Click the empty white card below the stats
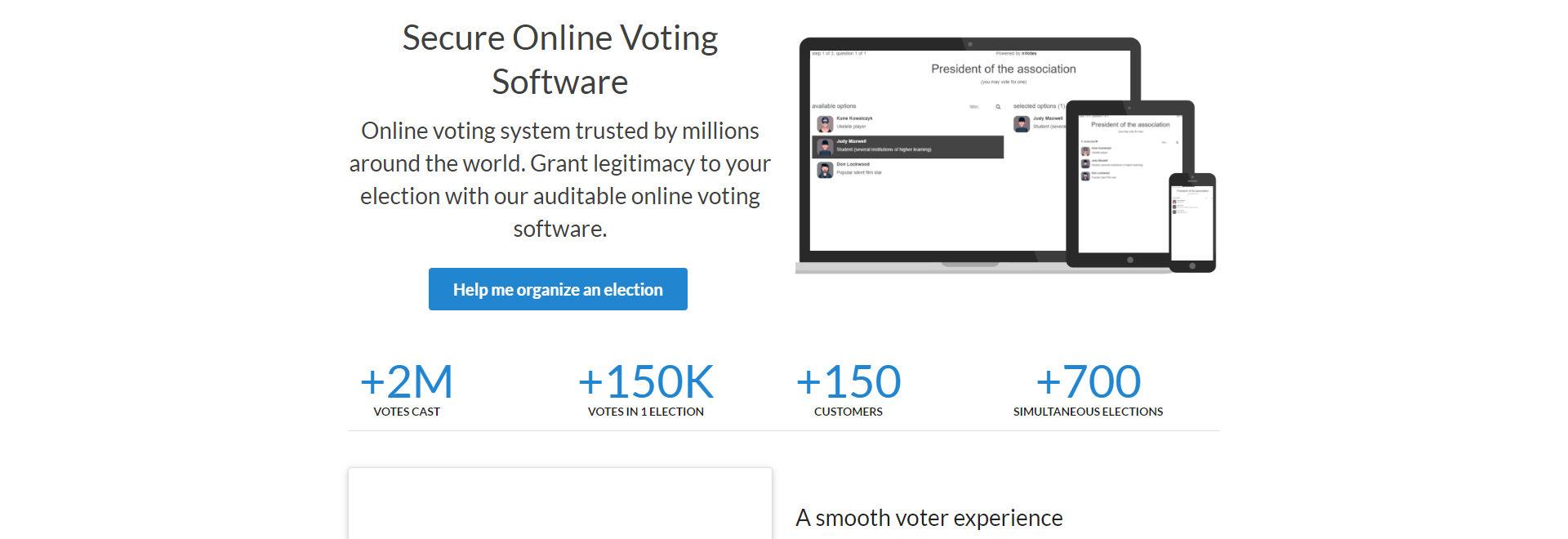Image resolution: width=1568 pixels, height=539 pixels. (x=560, y=503)
